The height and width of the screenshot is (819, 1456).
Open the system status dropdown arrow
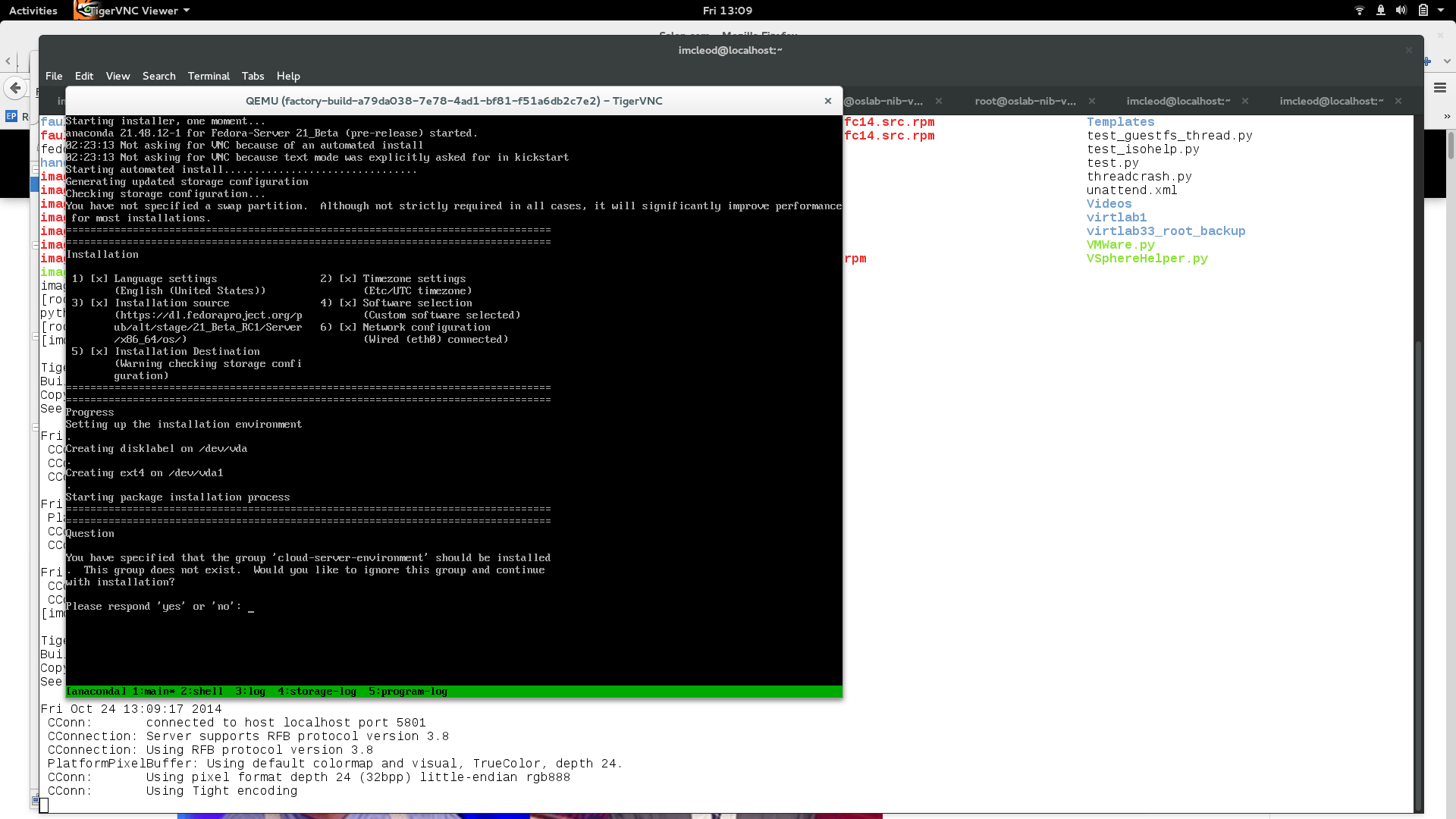pos(1442,11)
